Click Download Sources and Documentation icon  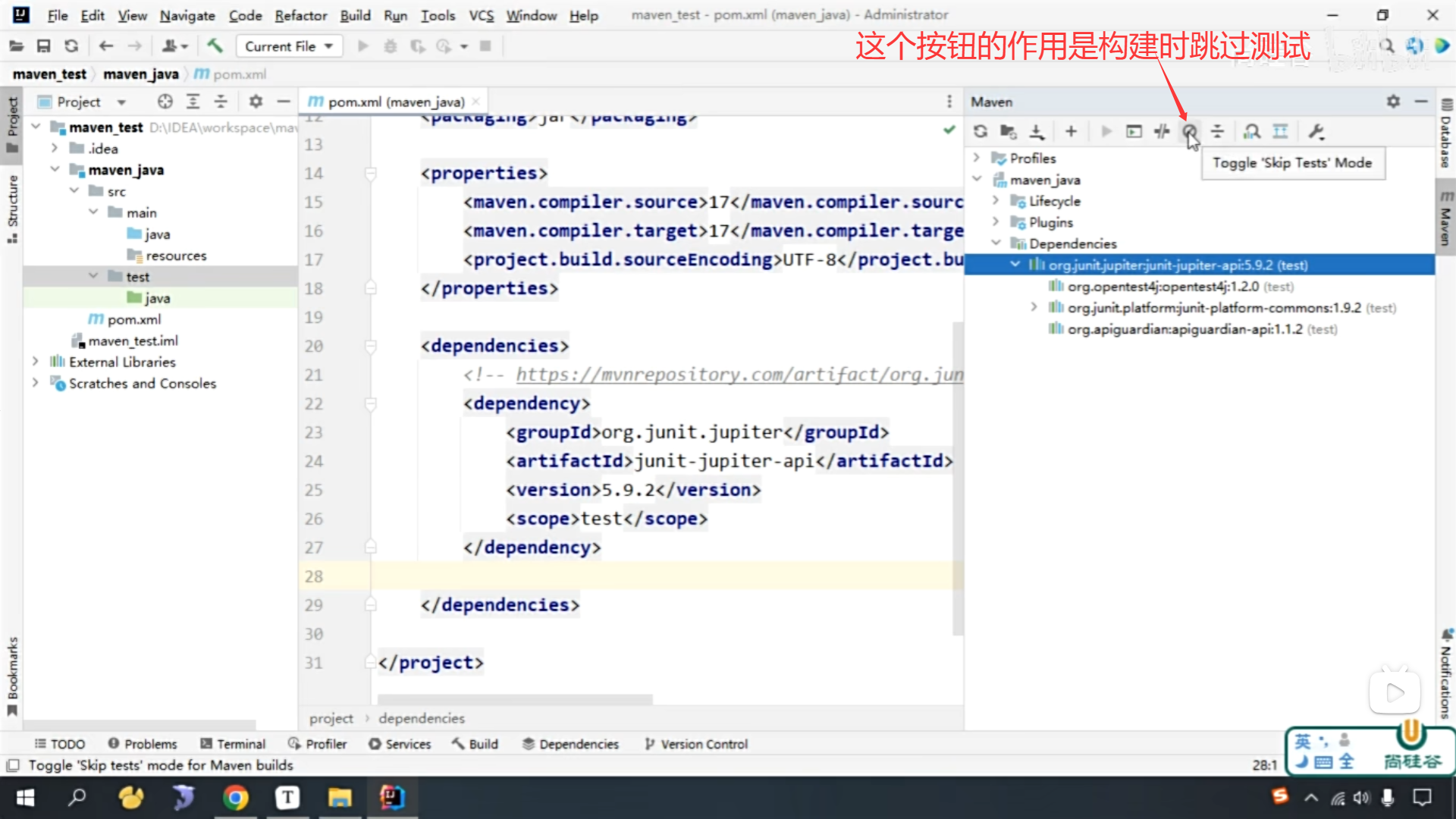coord(1037,131)
